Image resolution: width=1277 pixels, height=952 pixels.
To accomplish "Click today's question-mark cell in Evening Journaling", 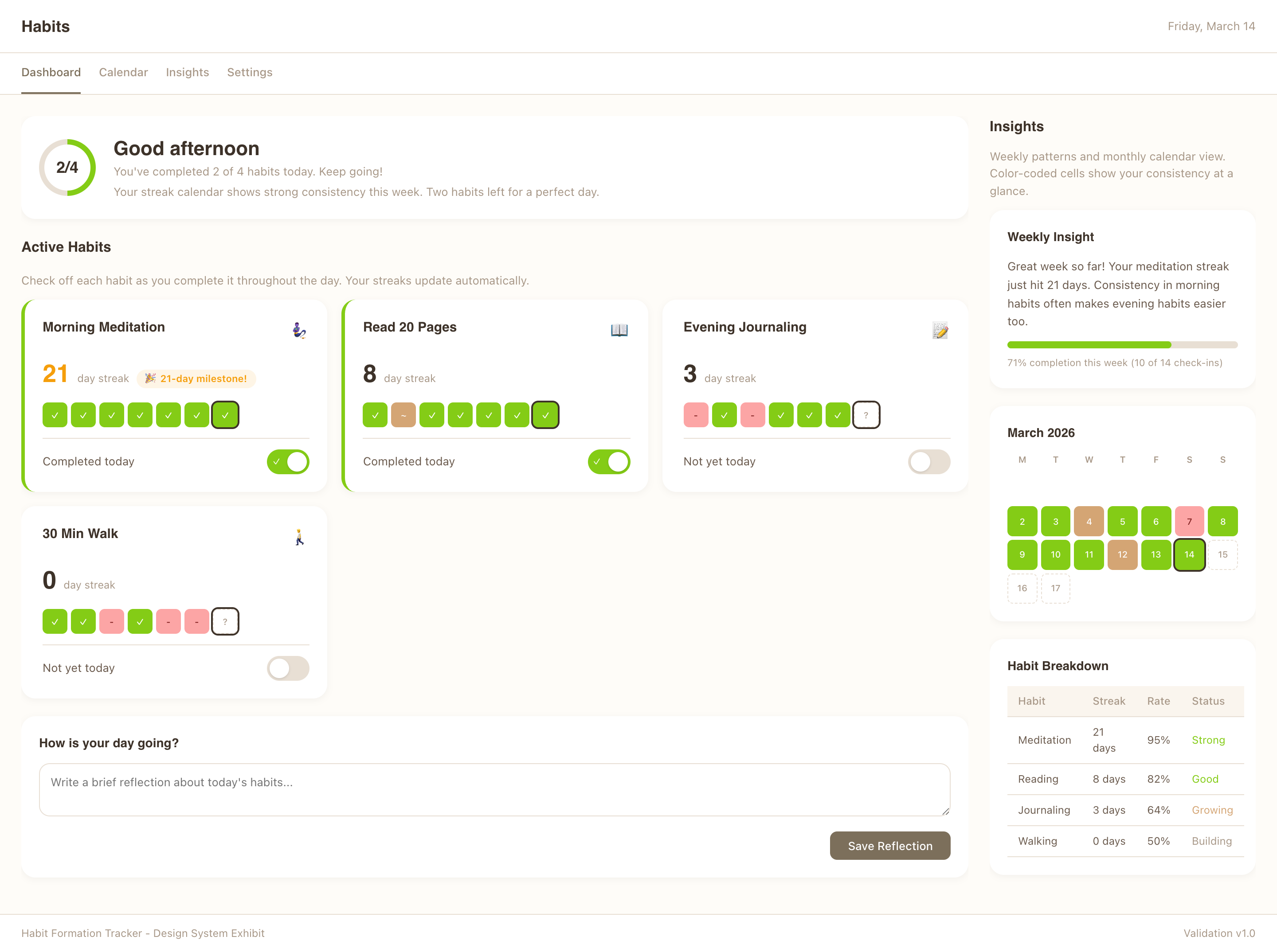I will [x=866, y=415].
